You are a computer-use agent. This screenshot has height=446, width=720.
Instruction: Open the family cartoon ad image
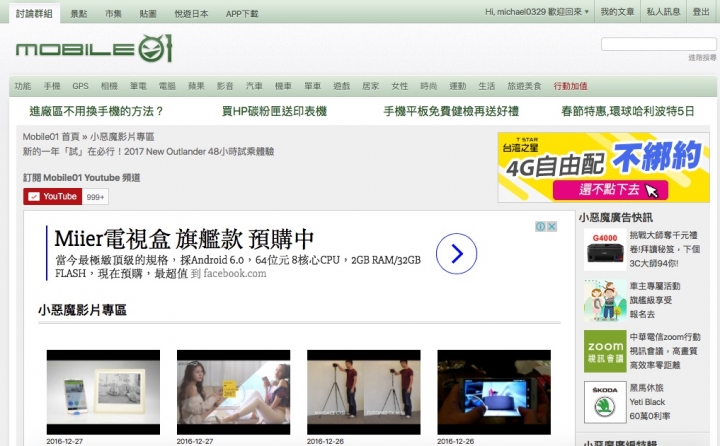(x=605, y=300)
